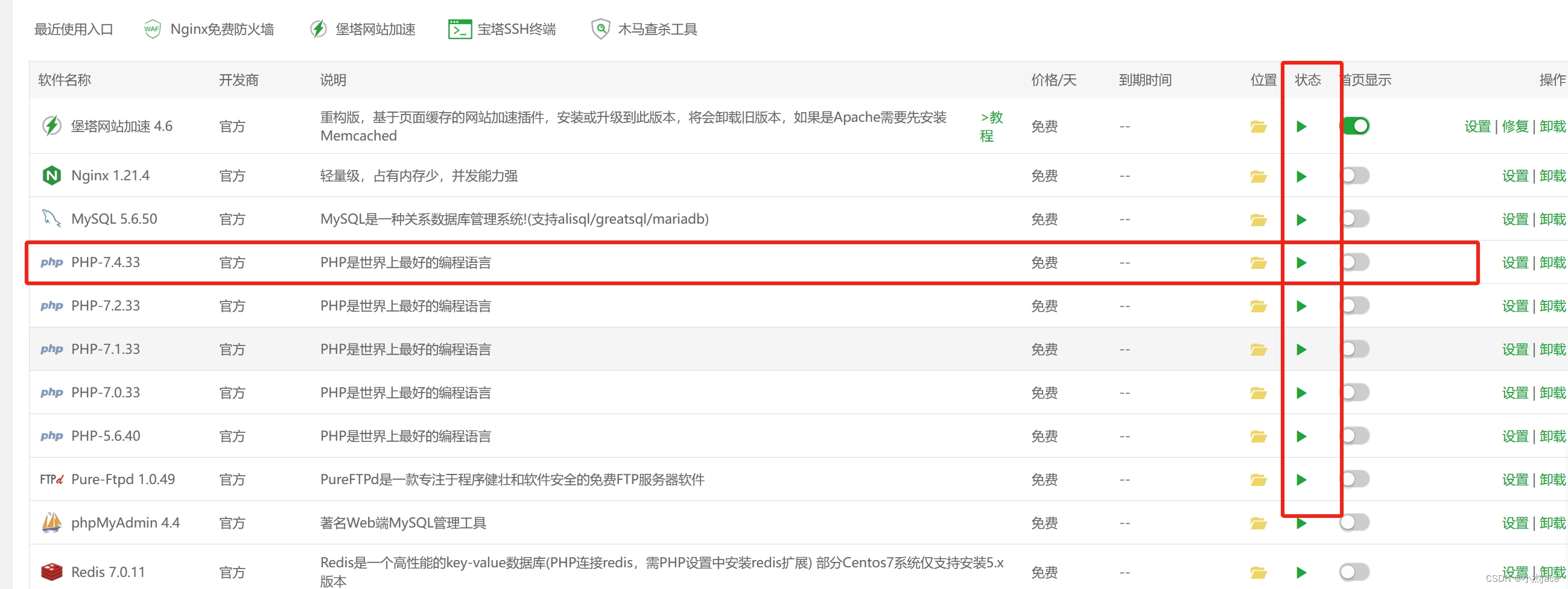Open 设置 for MySQL 5.6.50
The width and height of the screenshot is (1568, 589).
pos(1515,219)
